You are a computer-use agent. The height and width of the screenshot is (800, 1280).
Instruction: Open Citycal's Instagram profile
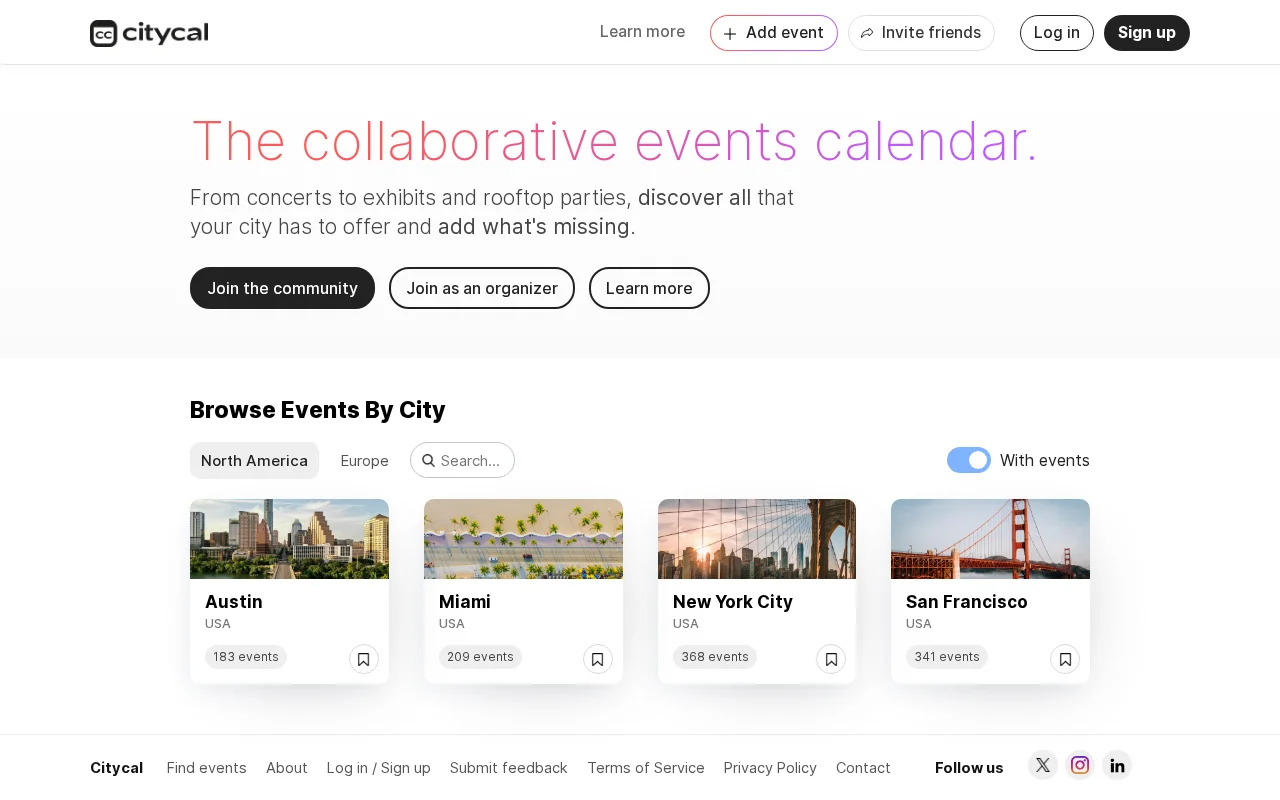pyautogui.click(x=1080, y=765)
